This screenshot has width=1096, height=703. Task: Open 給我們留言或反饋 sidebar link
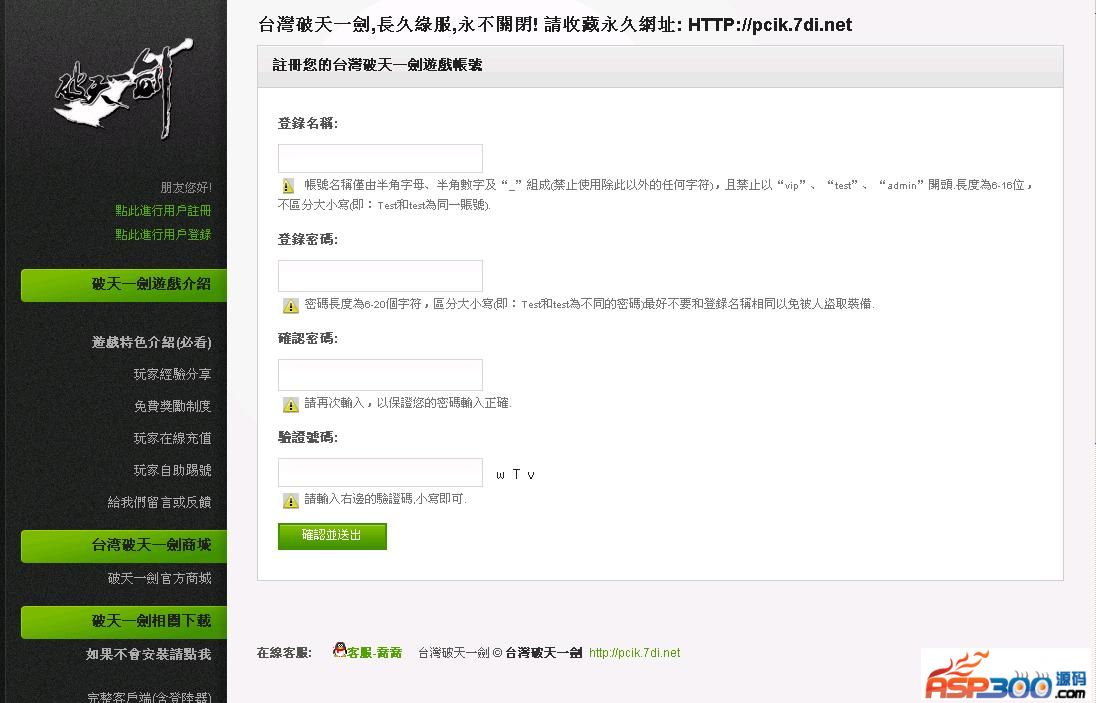(x=159, y=502)
